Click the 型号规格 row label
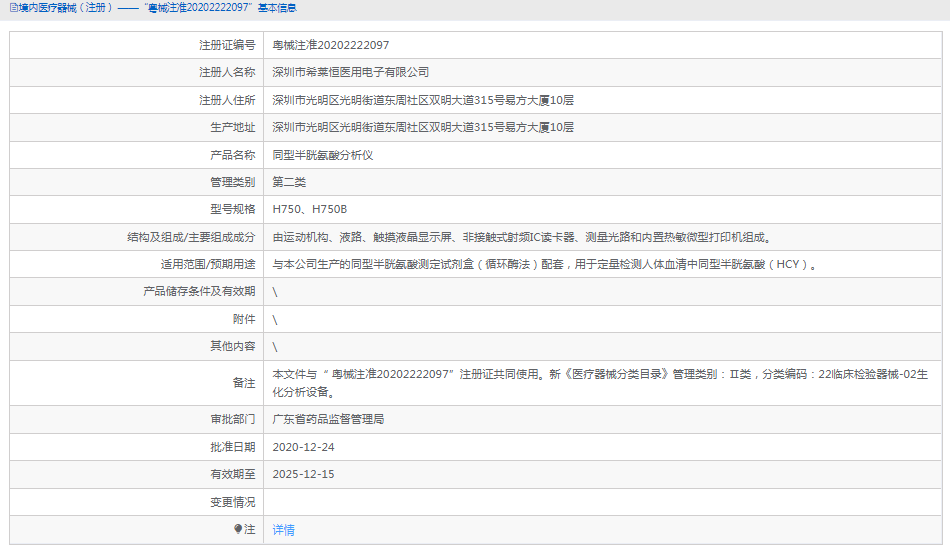The width and height of the screenshot is (950, 552). coord(233,210)
